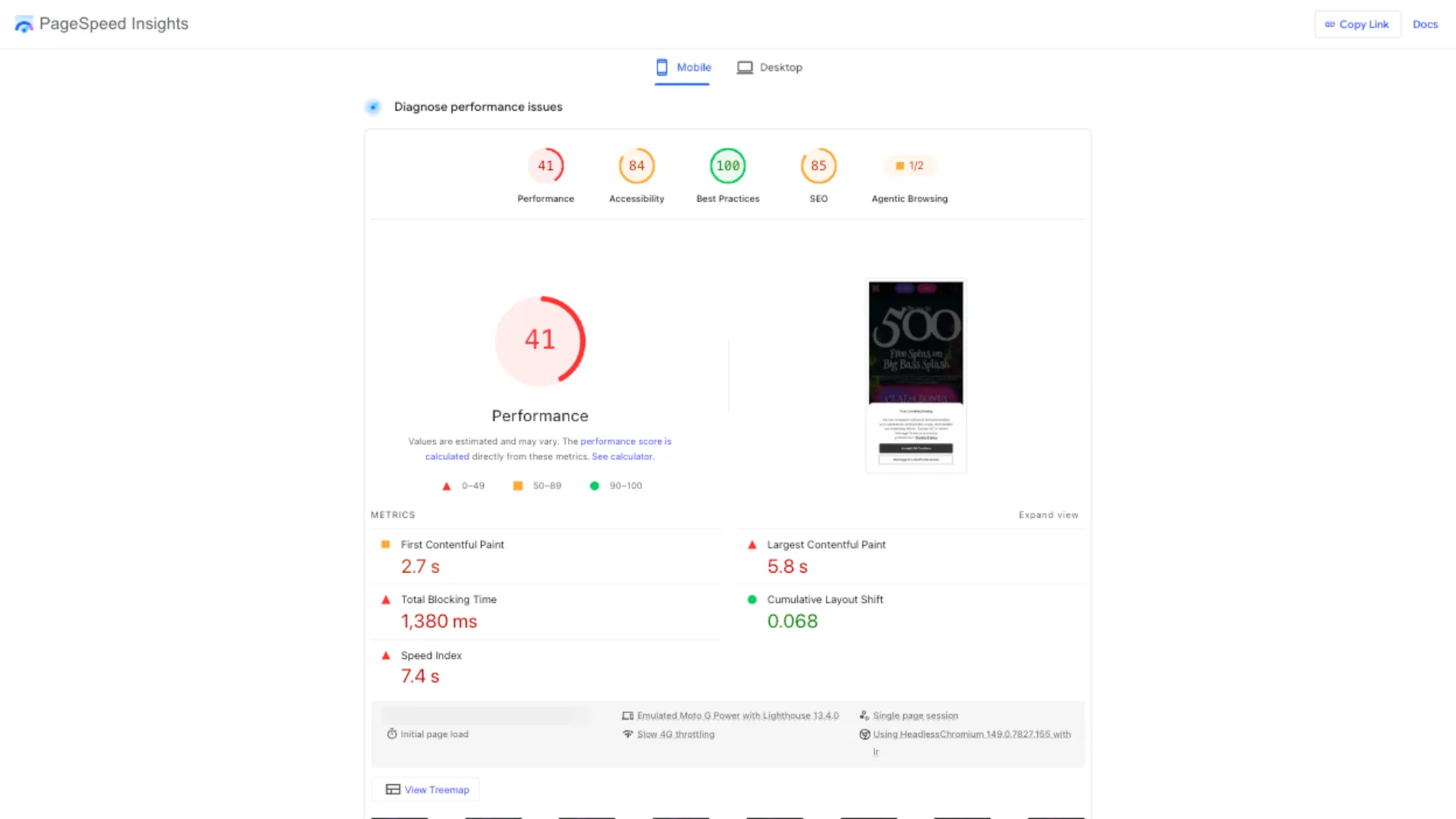Click the Diagnose performance issues heading

tap(479, 107)
